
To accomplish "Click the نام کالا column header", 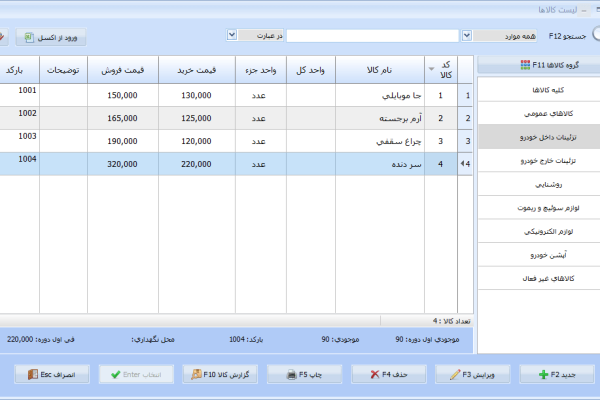I will (x=380, y=70).
